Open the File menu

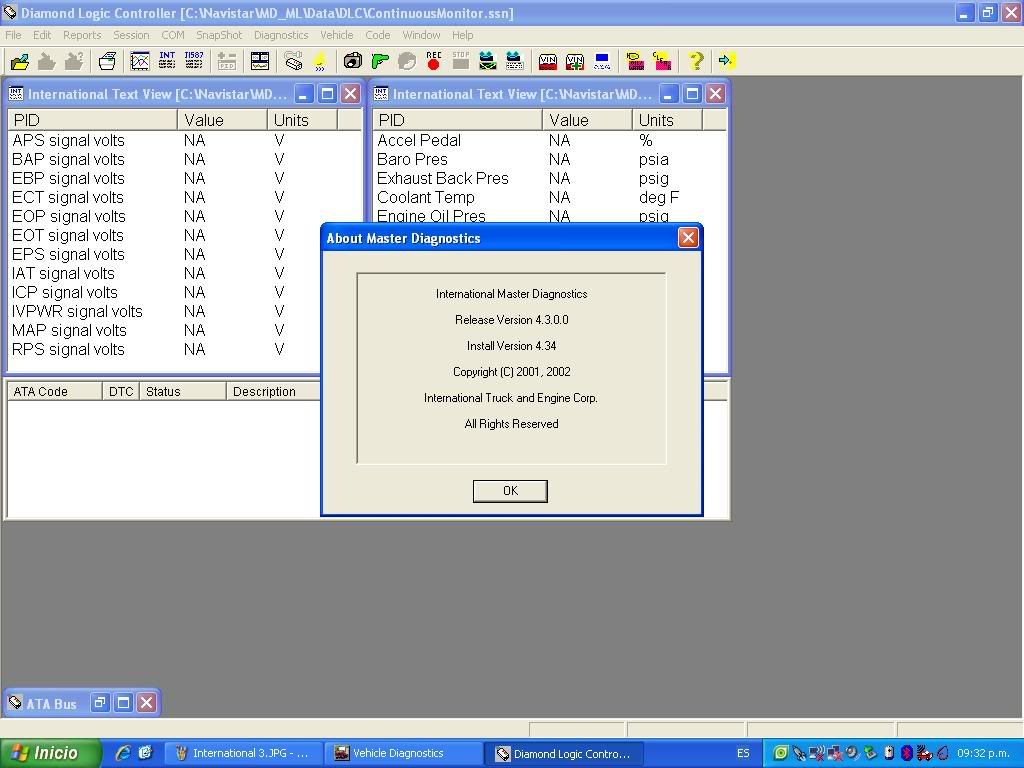[13, 35]
